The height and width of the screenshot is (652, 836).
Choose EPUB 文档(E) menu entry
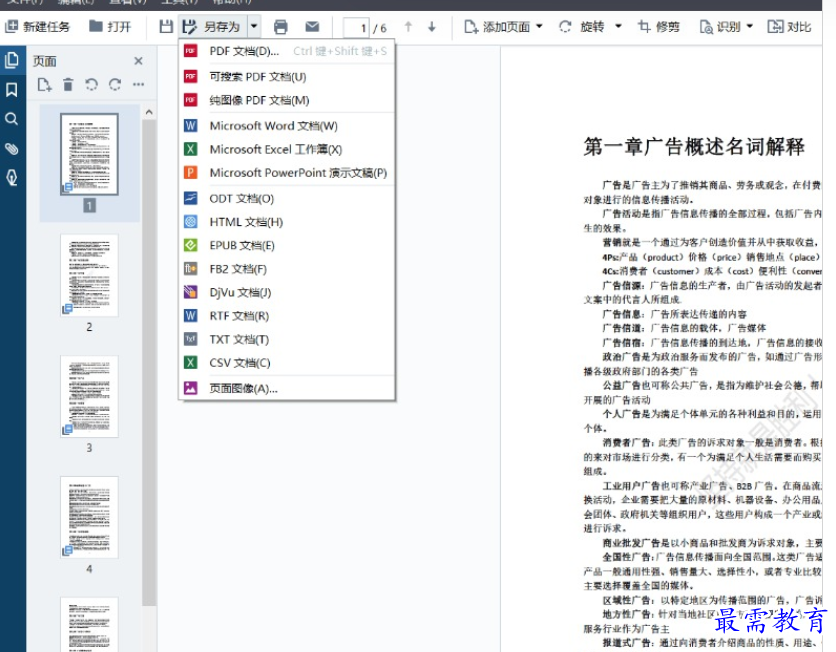point(287,245)
